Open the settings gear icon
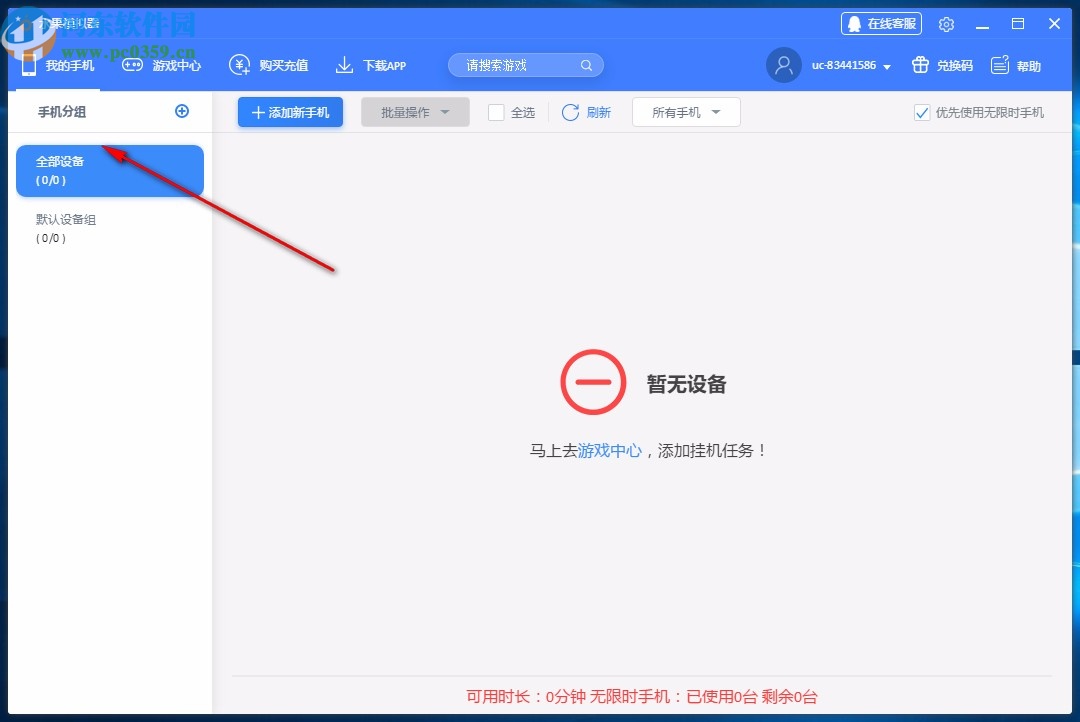 (x=946, y=23)
